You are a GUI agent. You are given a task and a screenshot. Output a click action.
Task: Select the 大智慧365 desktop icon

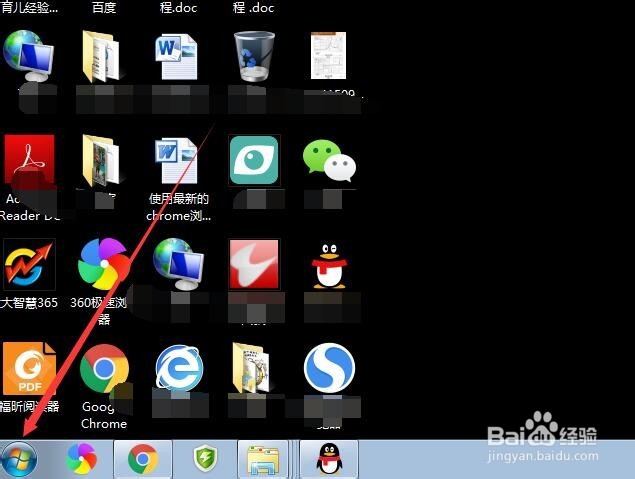(x=29, y=264)
